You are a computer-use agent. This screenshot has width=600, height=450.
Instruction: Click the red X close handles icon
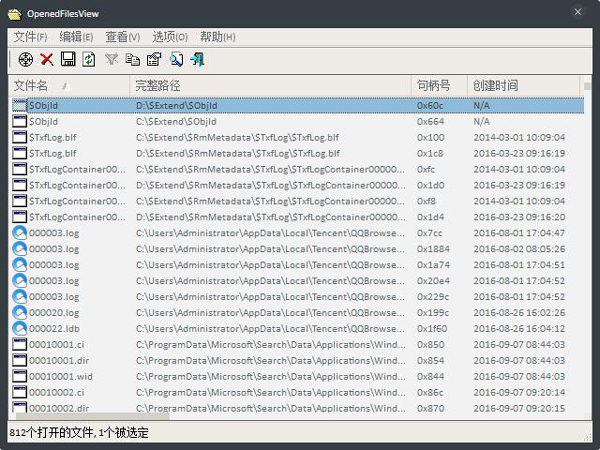tap(47, 59)
